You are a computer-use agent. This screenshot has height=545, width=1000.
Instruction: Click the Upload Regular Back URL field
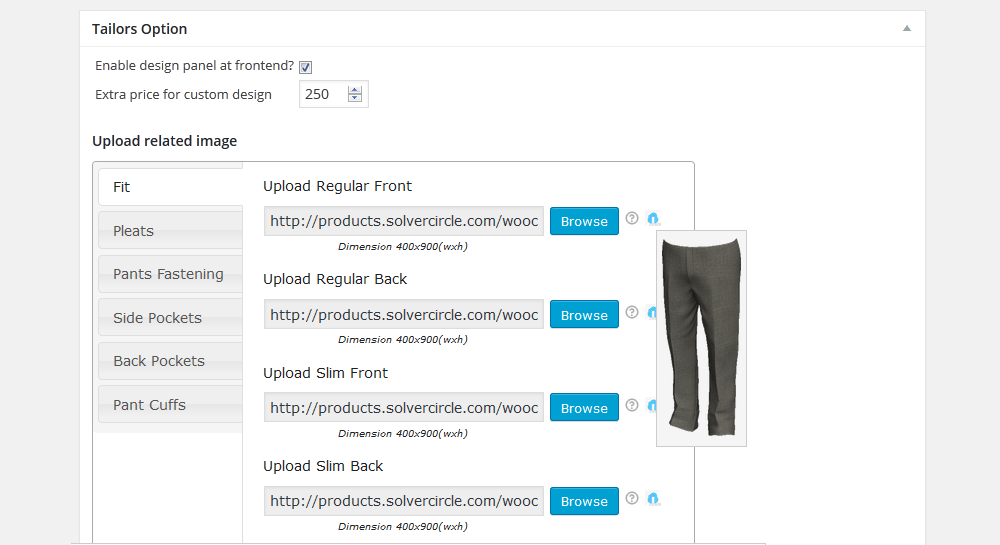tap(404, 314)
